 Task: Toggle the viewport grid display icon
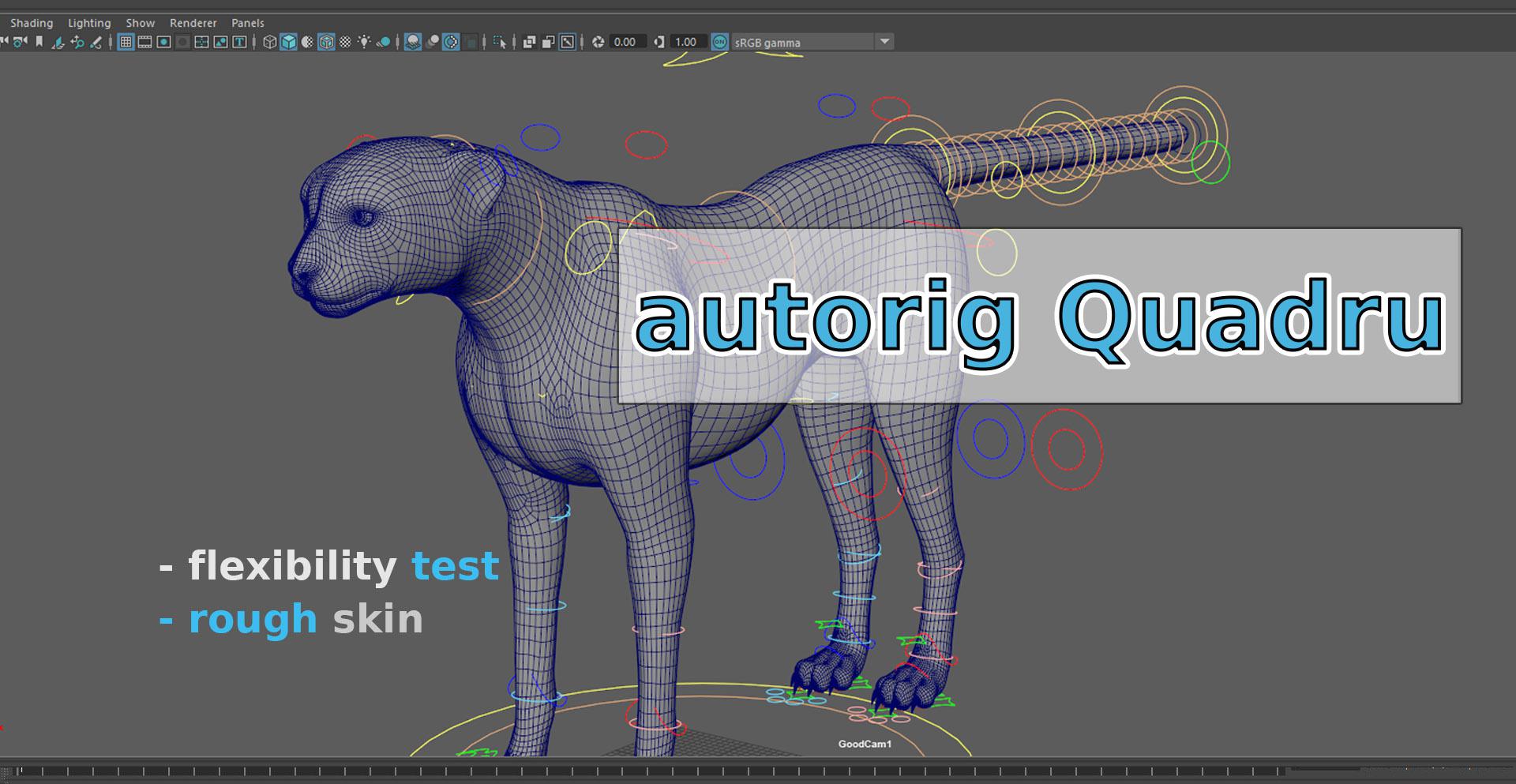126,42
